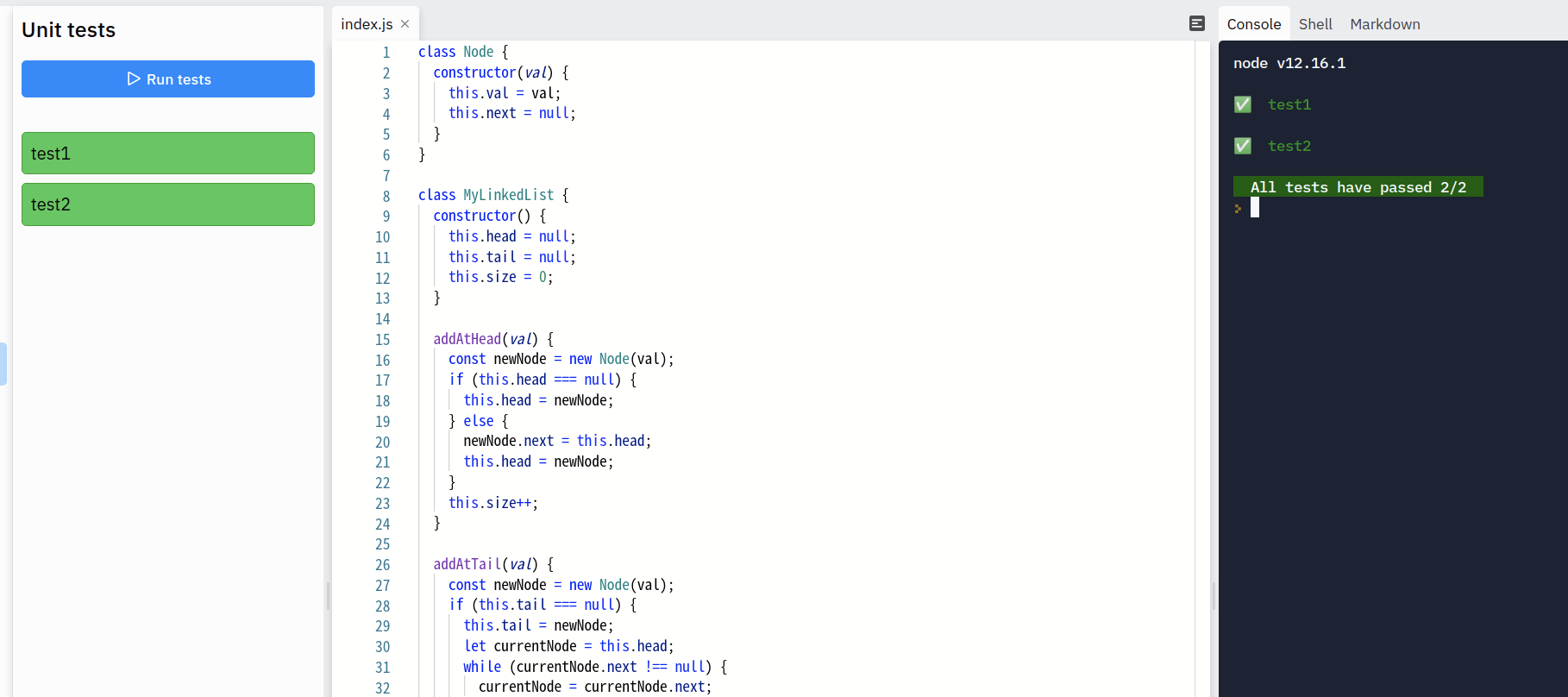Click line number 15 in the gutter
Image resolution: width=1568 pixels, height=697 pixels.
(382, 340)
